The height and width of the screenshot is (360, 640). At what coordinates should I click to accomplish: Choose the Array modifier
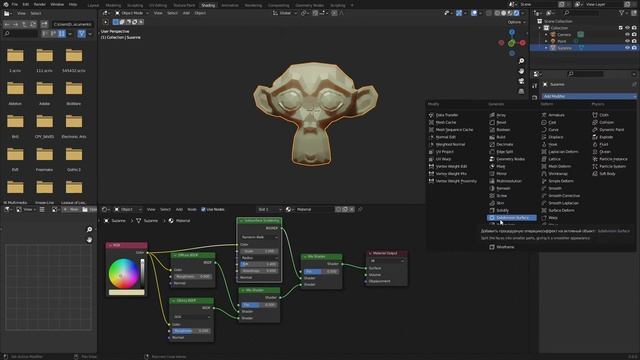point(501,115)
